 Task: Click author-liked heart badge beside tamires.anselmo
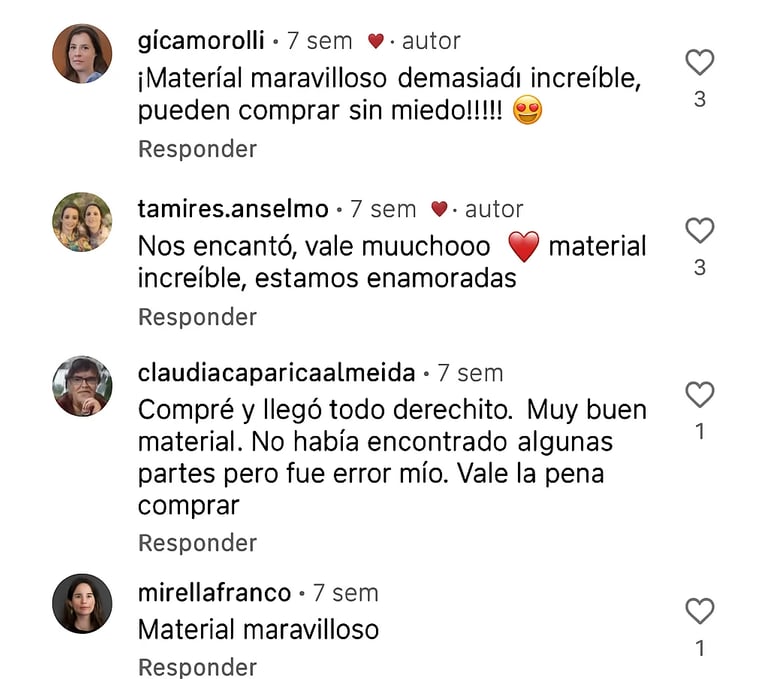pos(439,209)
